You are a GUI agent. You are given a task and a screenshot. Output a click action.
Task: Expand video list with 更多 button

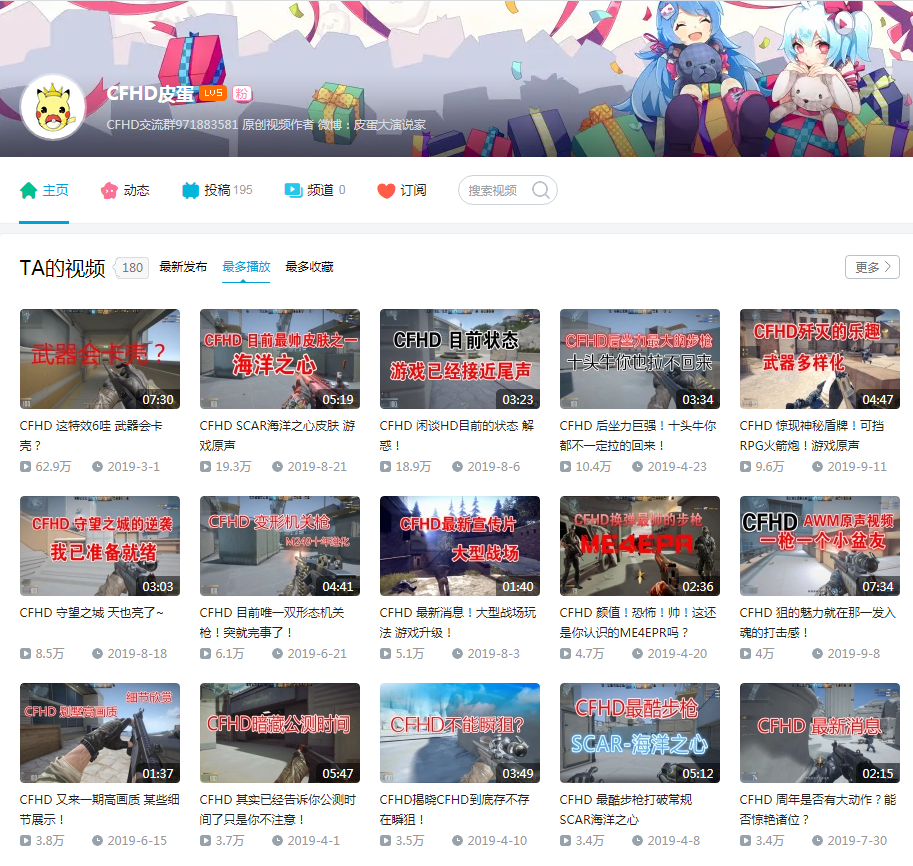(872, 267)
